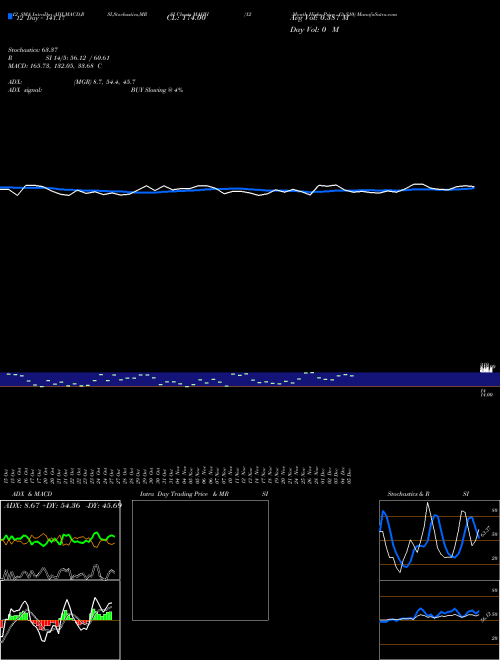The width and height of the screenshot is (500, 660).
Task: Click the 'Day Vol: 0 M' text
Action: coord(314,30)
